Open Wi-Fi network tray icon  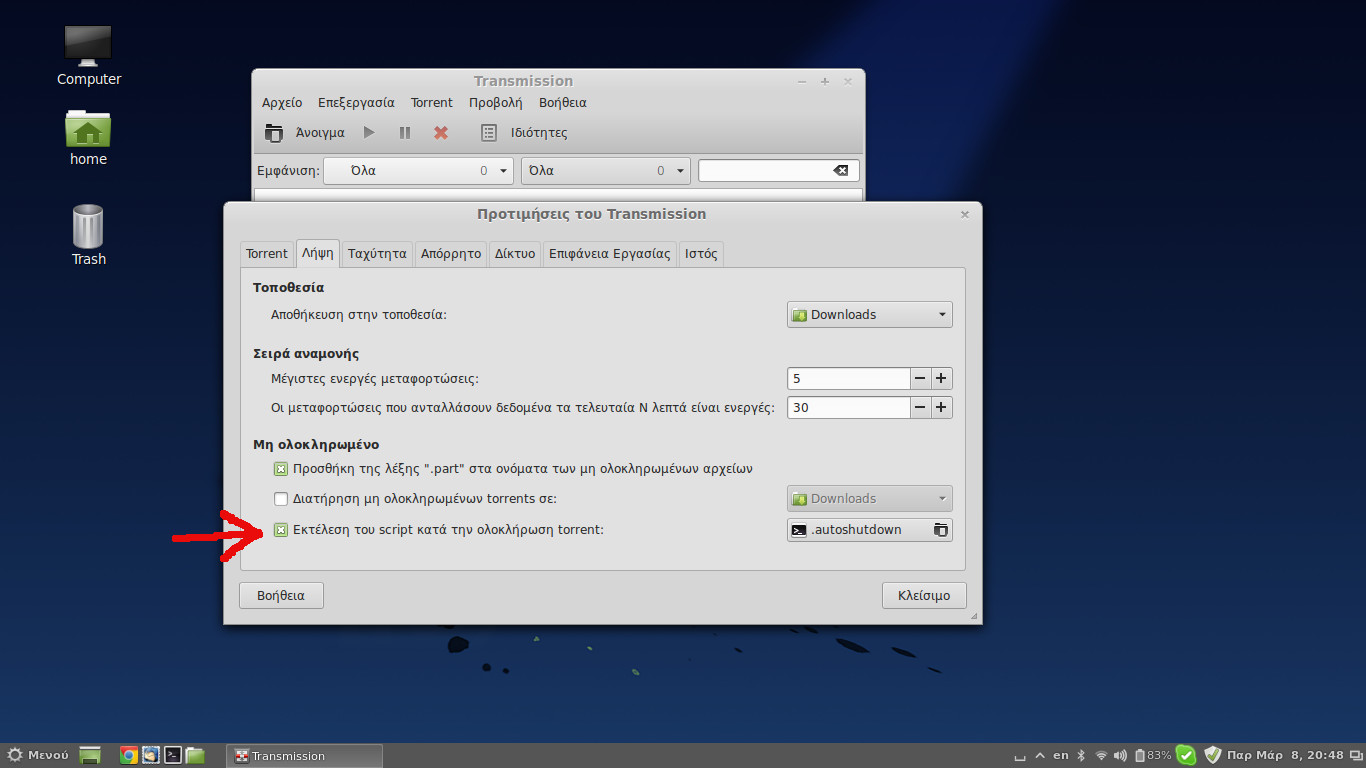(x=1101, y=755)
